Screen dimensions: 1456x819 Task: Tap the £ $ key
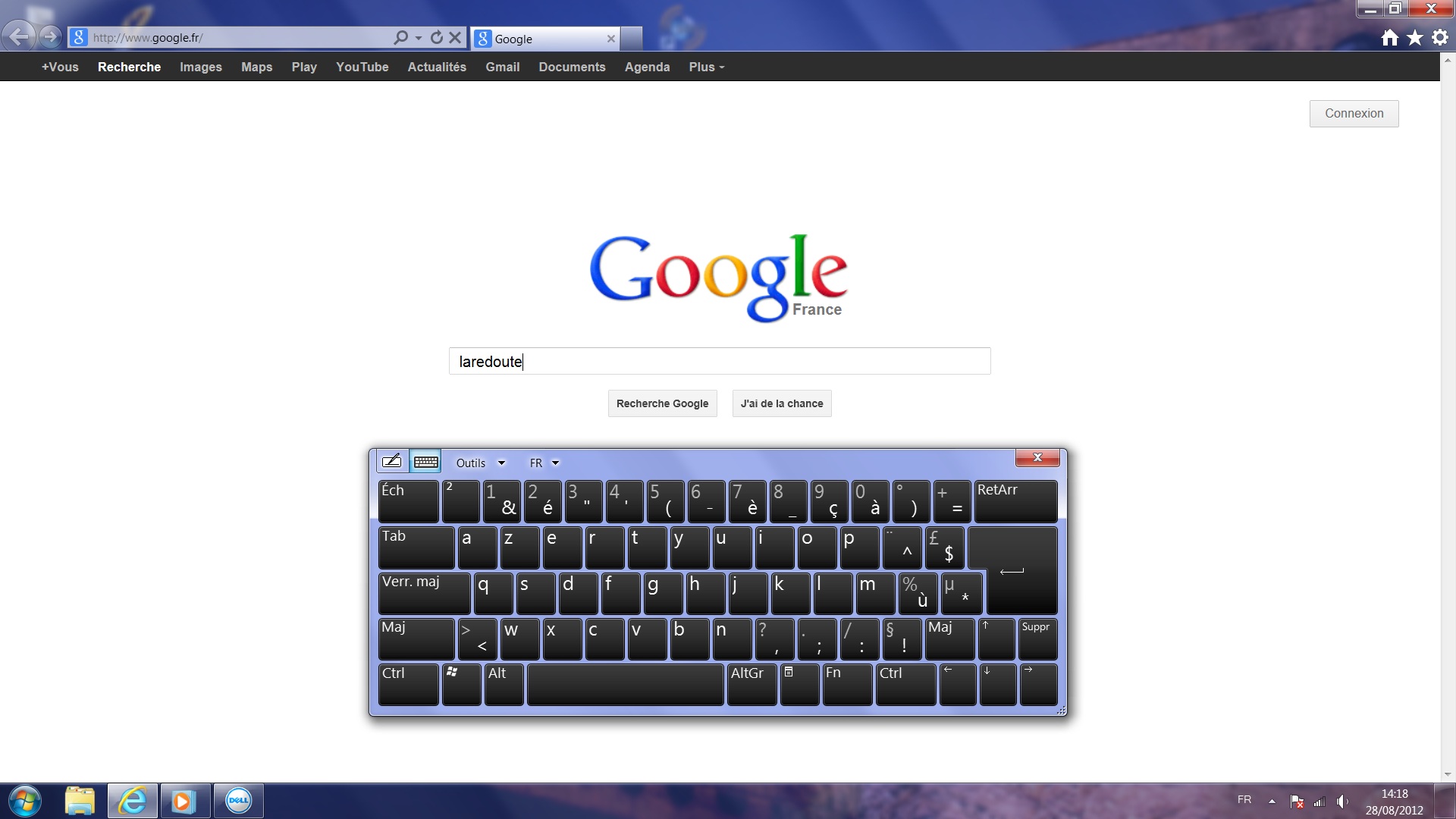944,548
